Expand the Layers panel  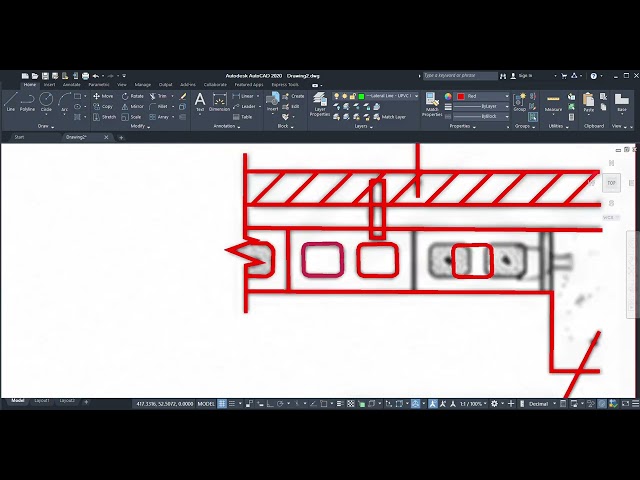tap(363, 127)
